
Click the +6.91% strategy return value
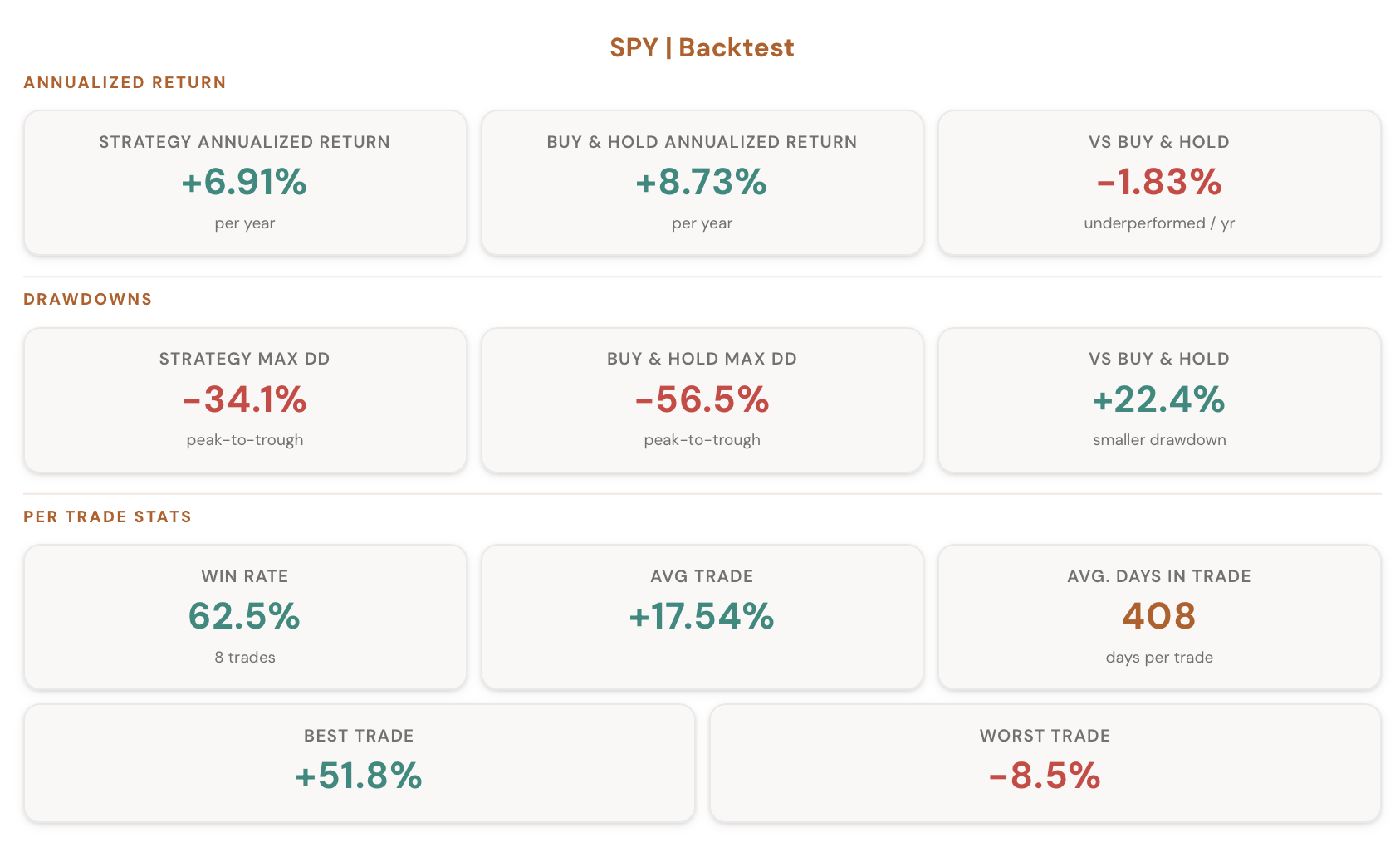(x=245, y=182)
